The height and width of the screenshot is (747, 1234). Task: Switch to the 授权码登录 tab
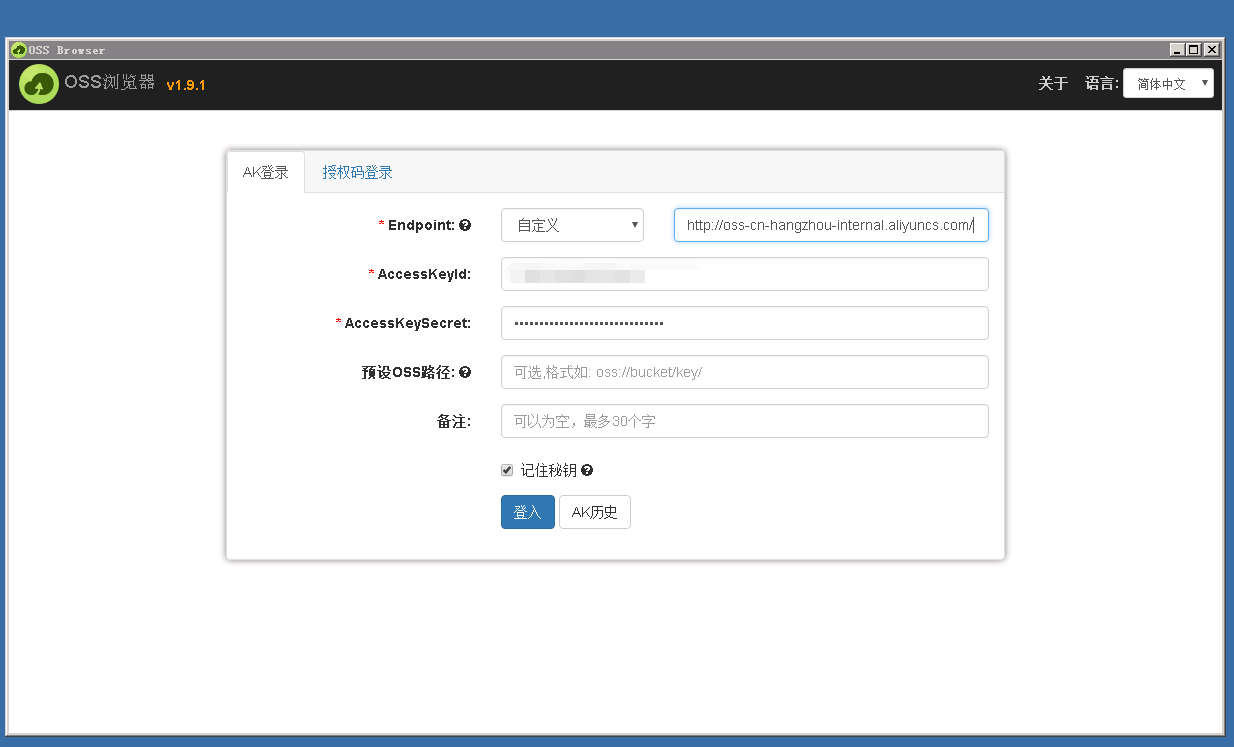[357, 172]
